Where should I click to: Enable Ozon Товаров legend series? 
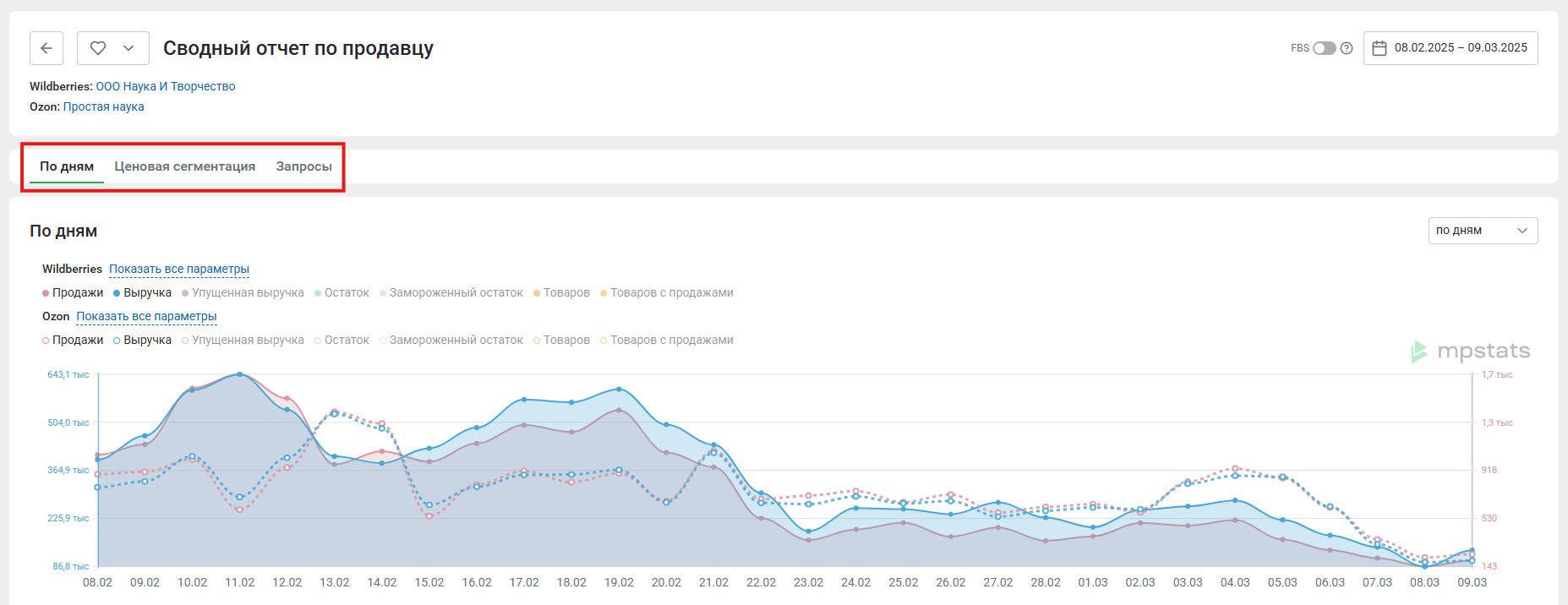561,340
